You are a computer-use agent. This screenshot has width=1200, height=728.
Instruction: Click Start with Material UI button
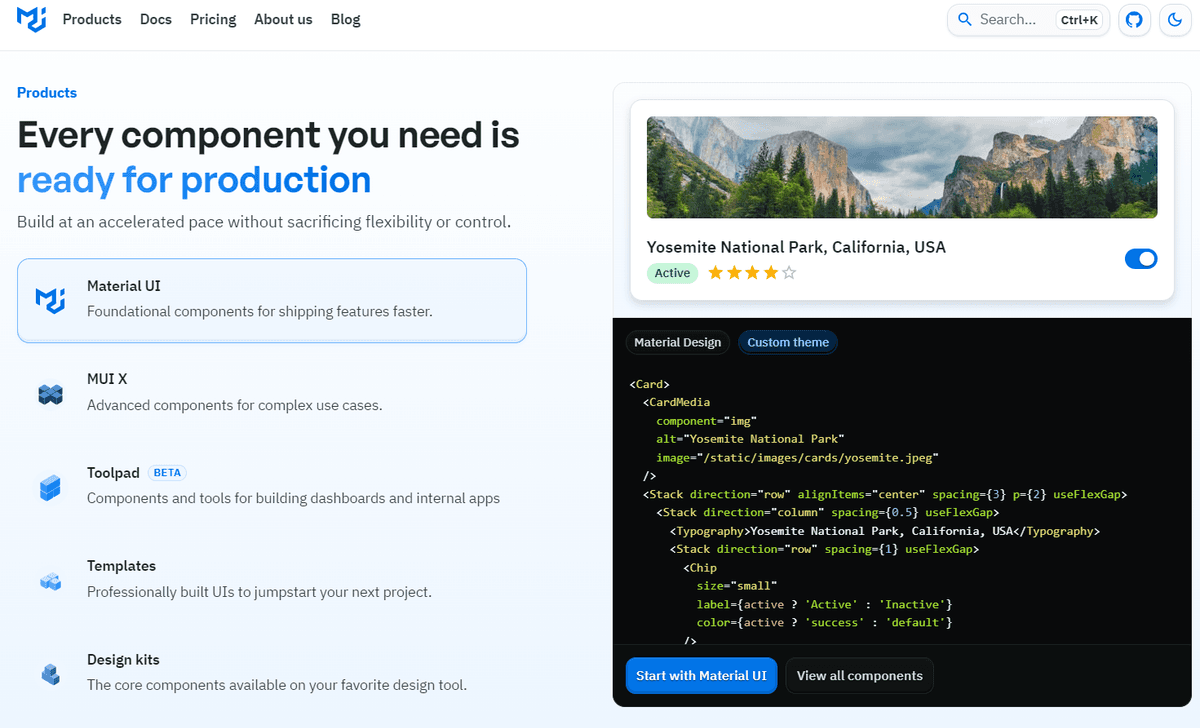point(701,675)
